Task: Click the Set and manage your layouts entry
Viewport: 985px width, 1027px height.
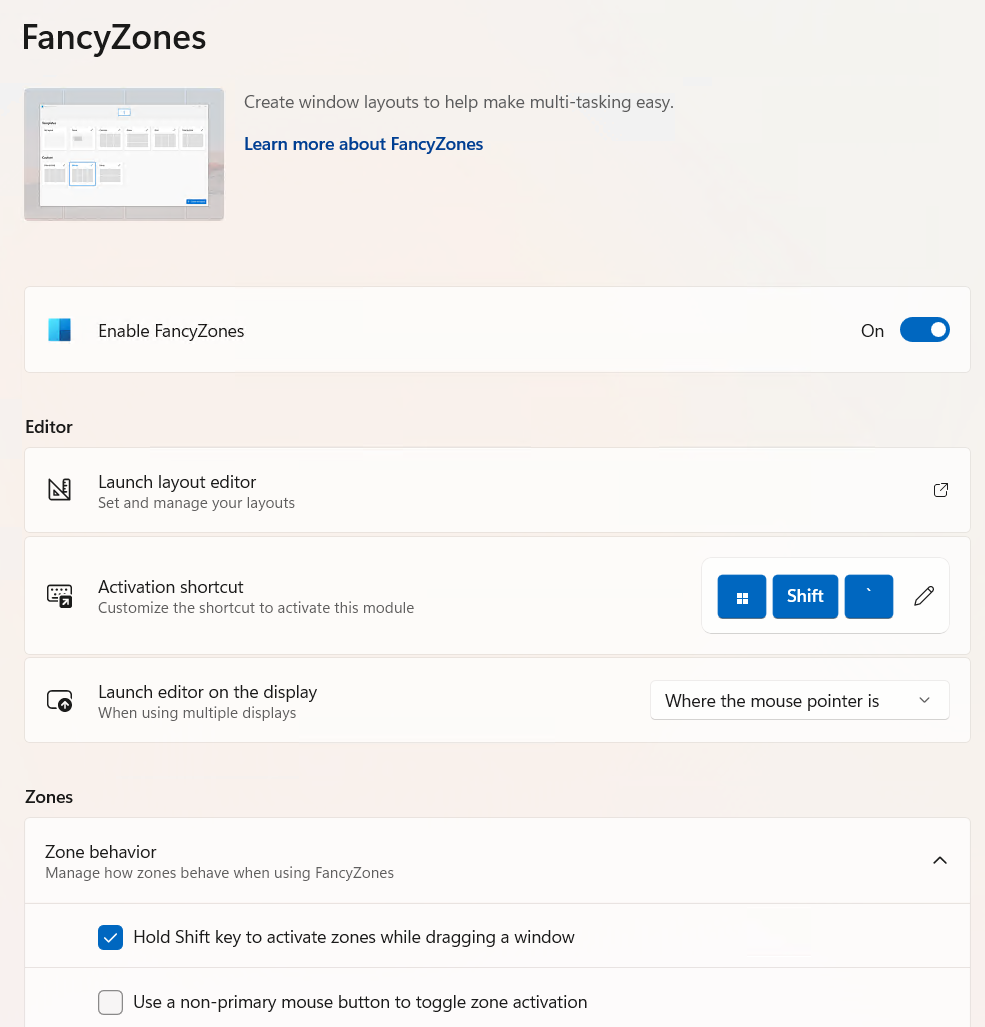Action: click(196, 503)
